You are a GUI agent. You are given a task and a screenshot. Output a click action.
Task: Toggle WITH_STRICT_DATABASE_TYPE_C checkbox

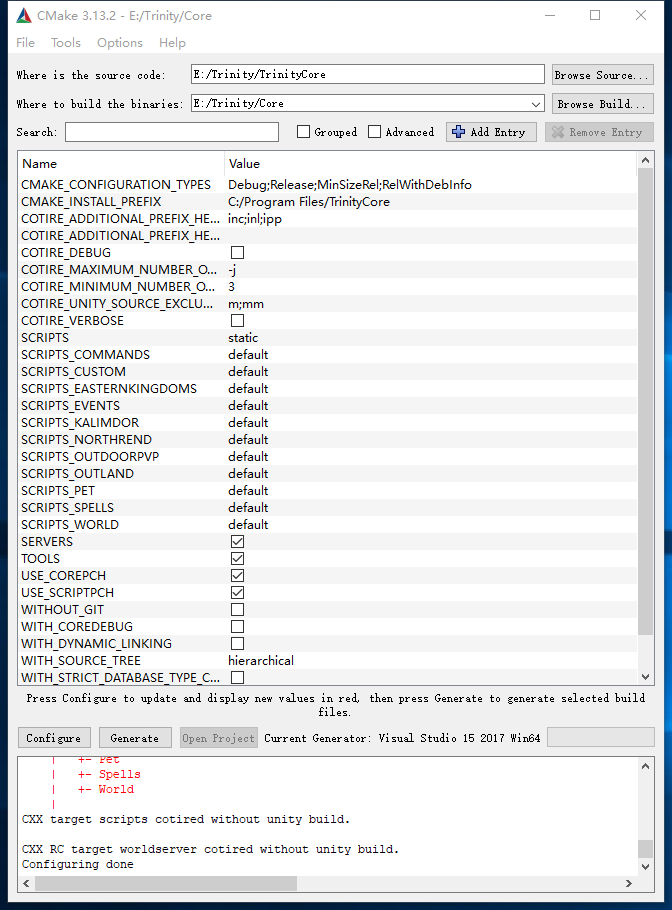tap(237, 677)
